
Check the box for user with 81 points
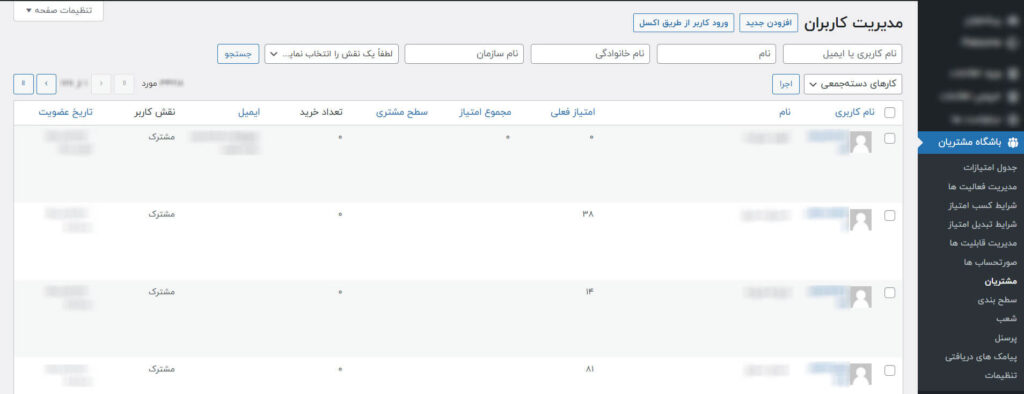(x=889, y=370)
